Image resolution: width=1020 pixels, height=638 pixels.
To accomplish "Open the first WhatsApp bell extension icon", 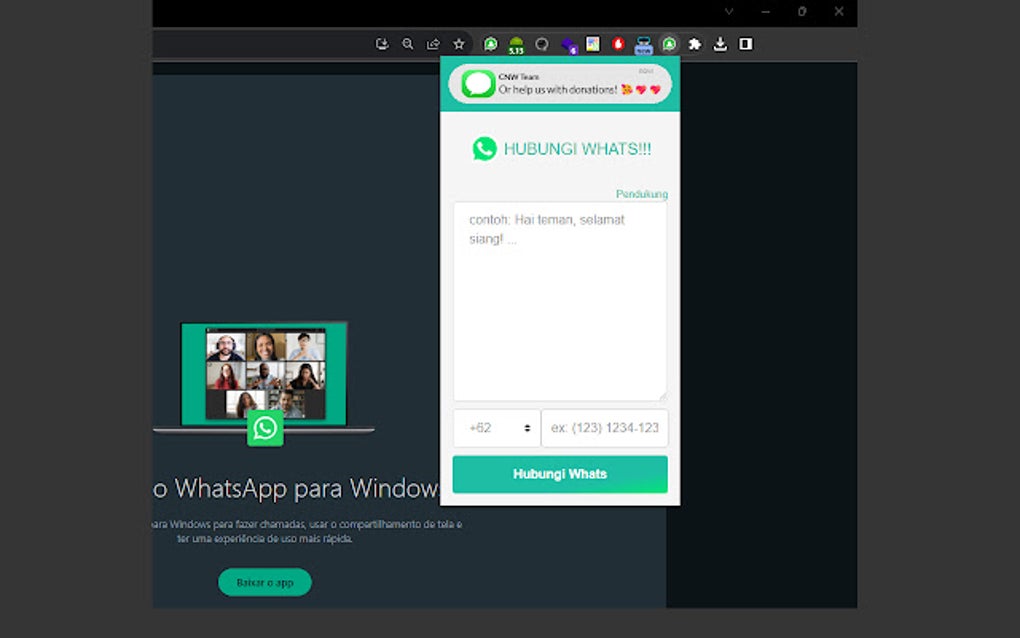I will pyautogui.click(x=490, y=44).
